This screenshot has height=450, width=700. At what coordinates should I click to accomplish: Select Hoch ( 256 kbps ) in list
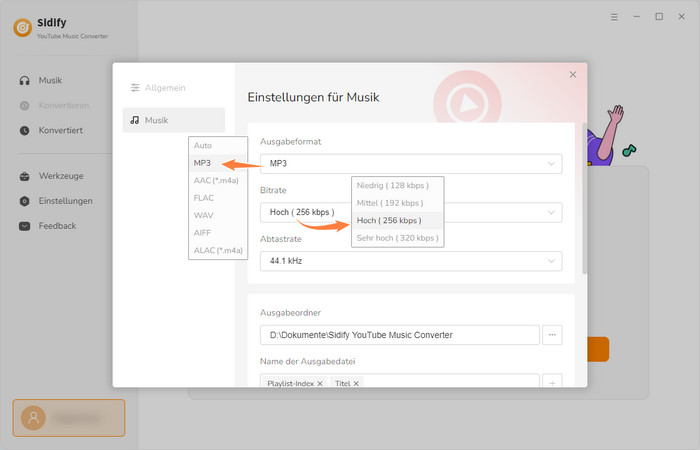[397, 221]
